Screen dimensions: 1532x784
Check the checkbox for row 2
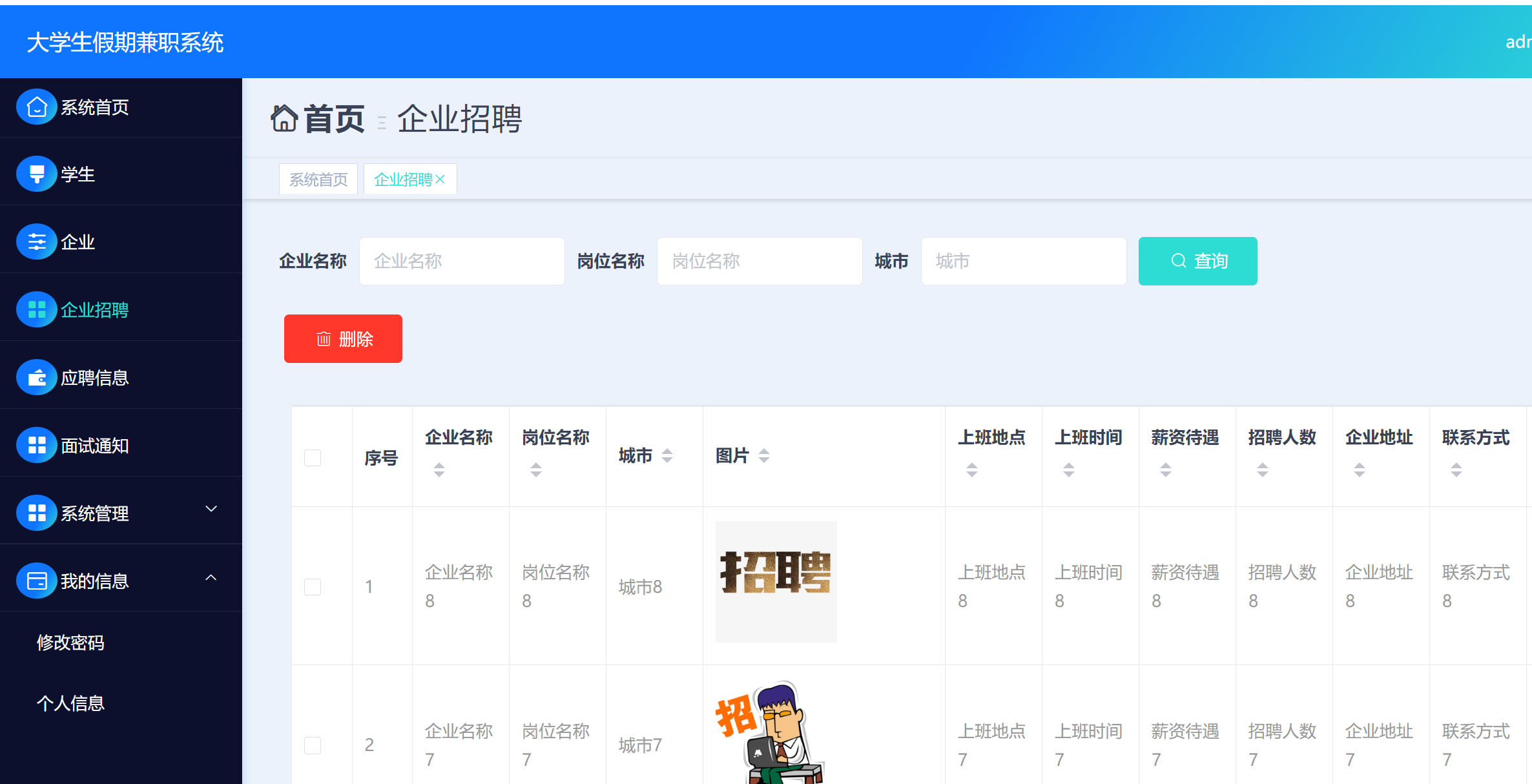tap(313, 745)
